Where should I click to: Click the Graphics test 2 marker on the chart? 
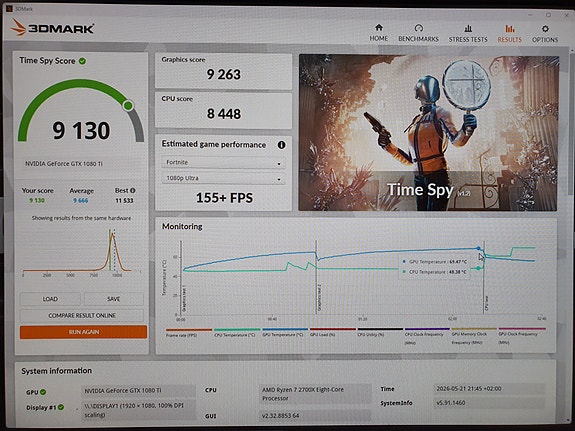[x=319, y=297]
